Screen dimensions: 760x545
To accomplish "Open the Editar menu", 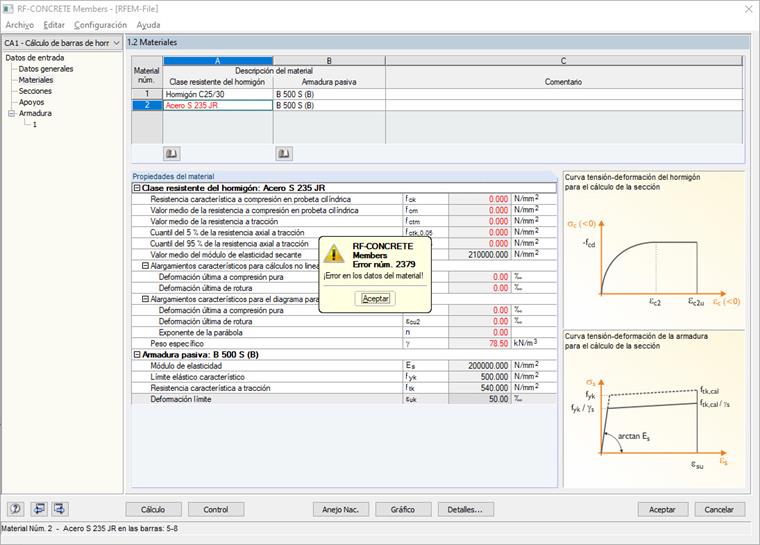I will tap(54, 25).
